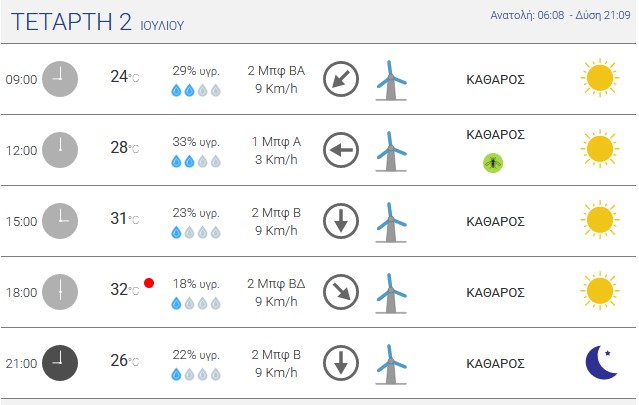The height and width of the screenshot is (405, 639).
Task: Click the sun icon at 09:00
Action: pyautogui.click(x=600, y=78)
